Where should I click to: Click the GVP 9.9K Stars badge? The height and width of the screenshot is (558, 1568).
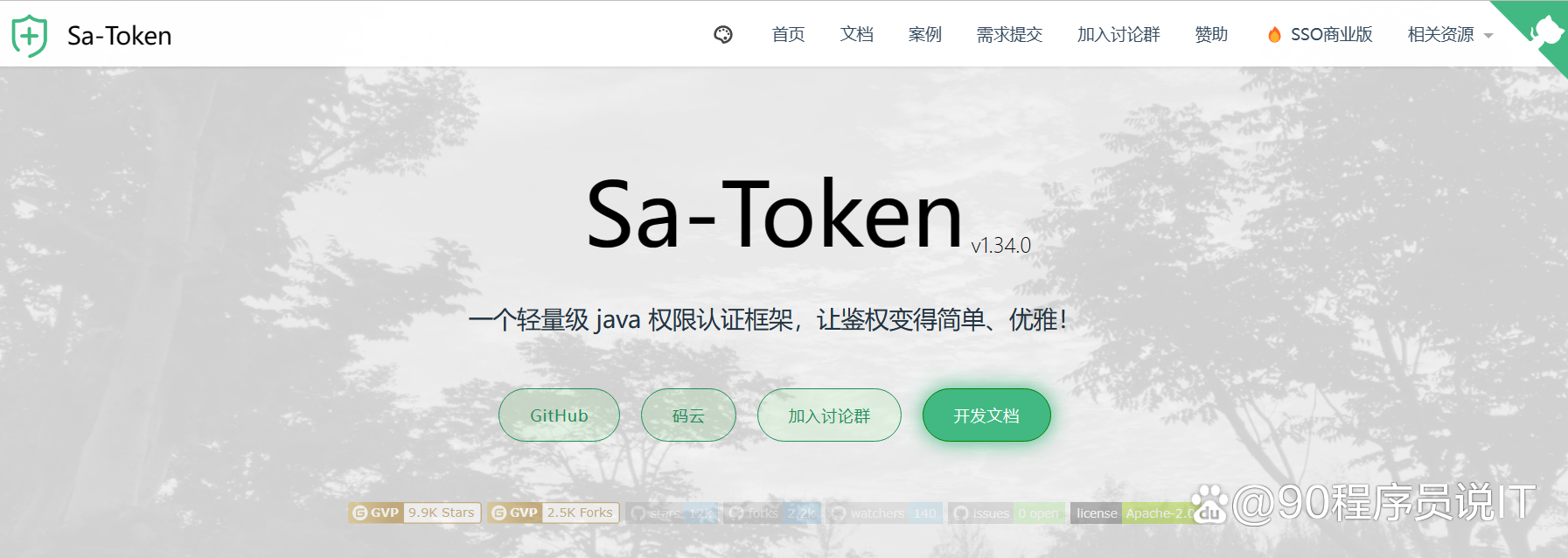click(415, 513)
